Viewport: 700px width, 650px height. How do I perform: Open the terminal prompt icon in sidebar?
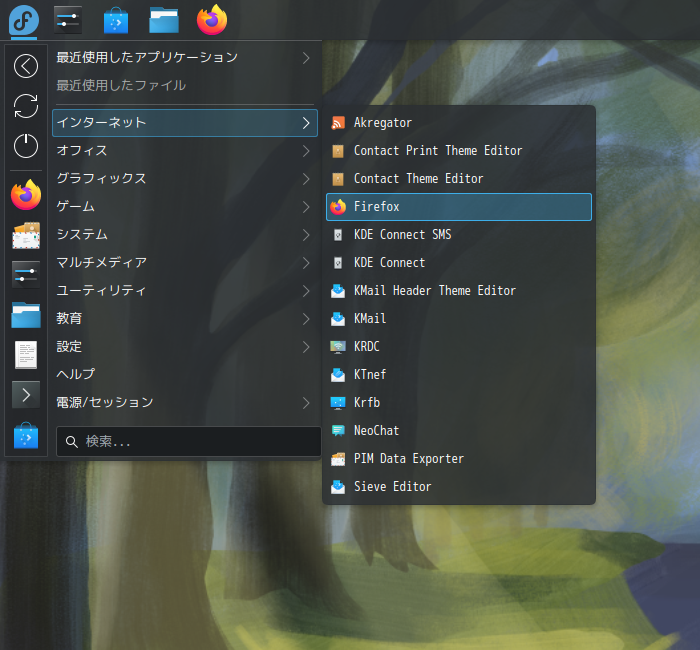click(26, 395)
